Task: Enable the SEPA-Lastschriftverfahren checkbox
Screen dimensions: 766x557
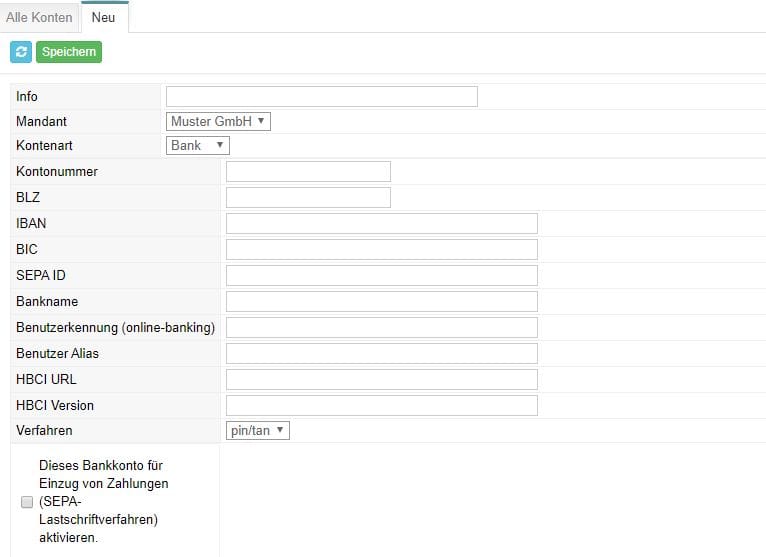Action: [x=27, y=502]
